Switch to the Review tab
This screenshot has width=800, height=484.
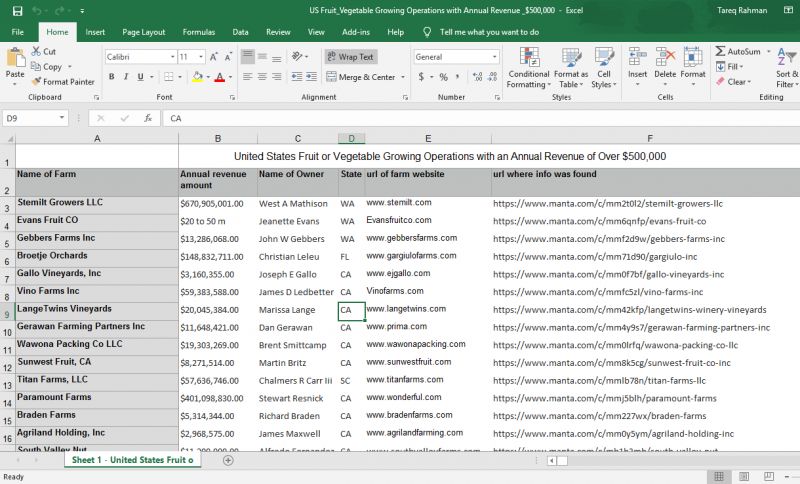pos(278,32)
